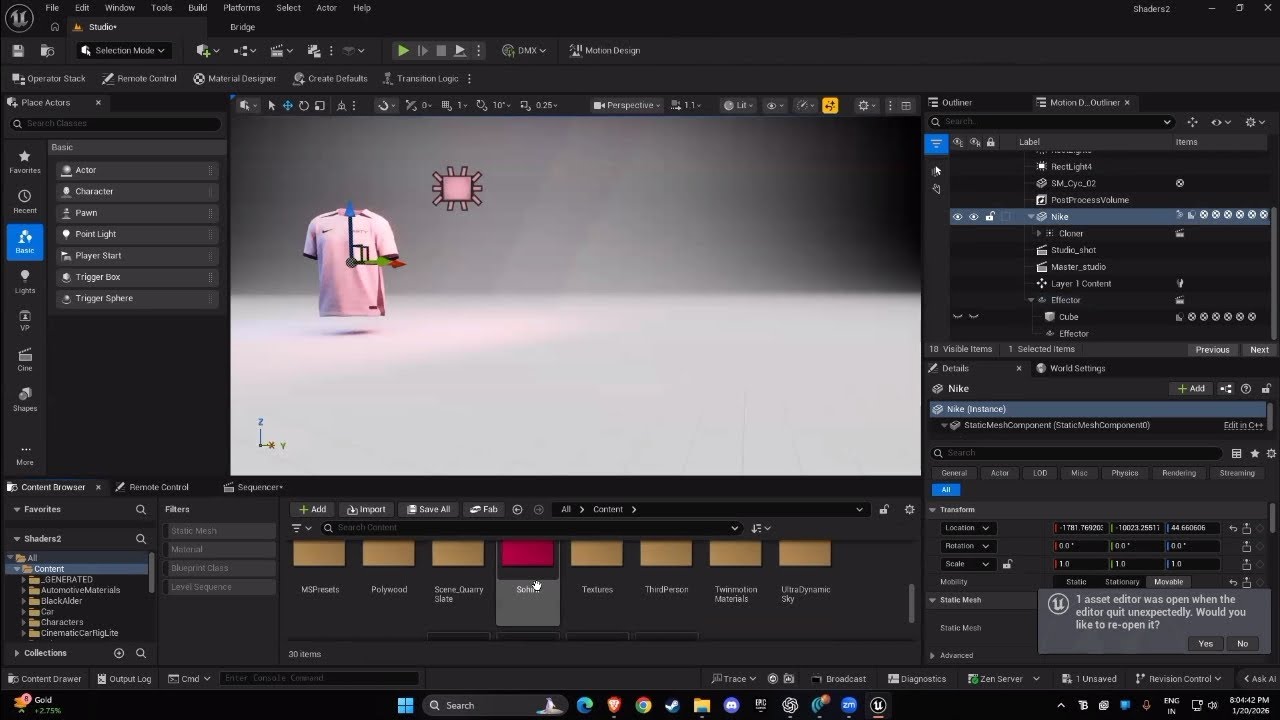Toggle the lock on the Nike row
Viewport: 1280px width, 720px height.
point(990,217)
